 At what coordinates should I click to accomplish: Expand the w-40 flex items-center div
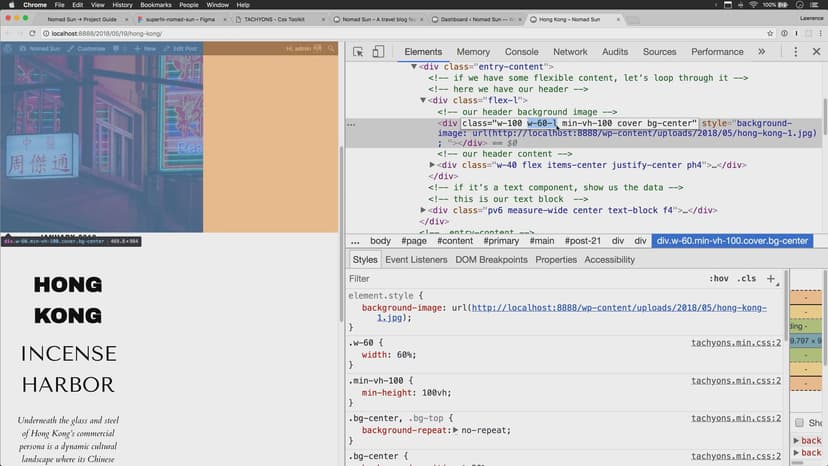point(432,165)
